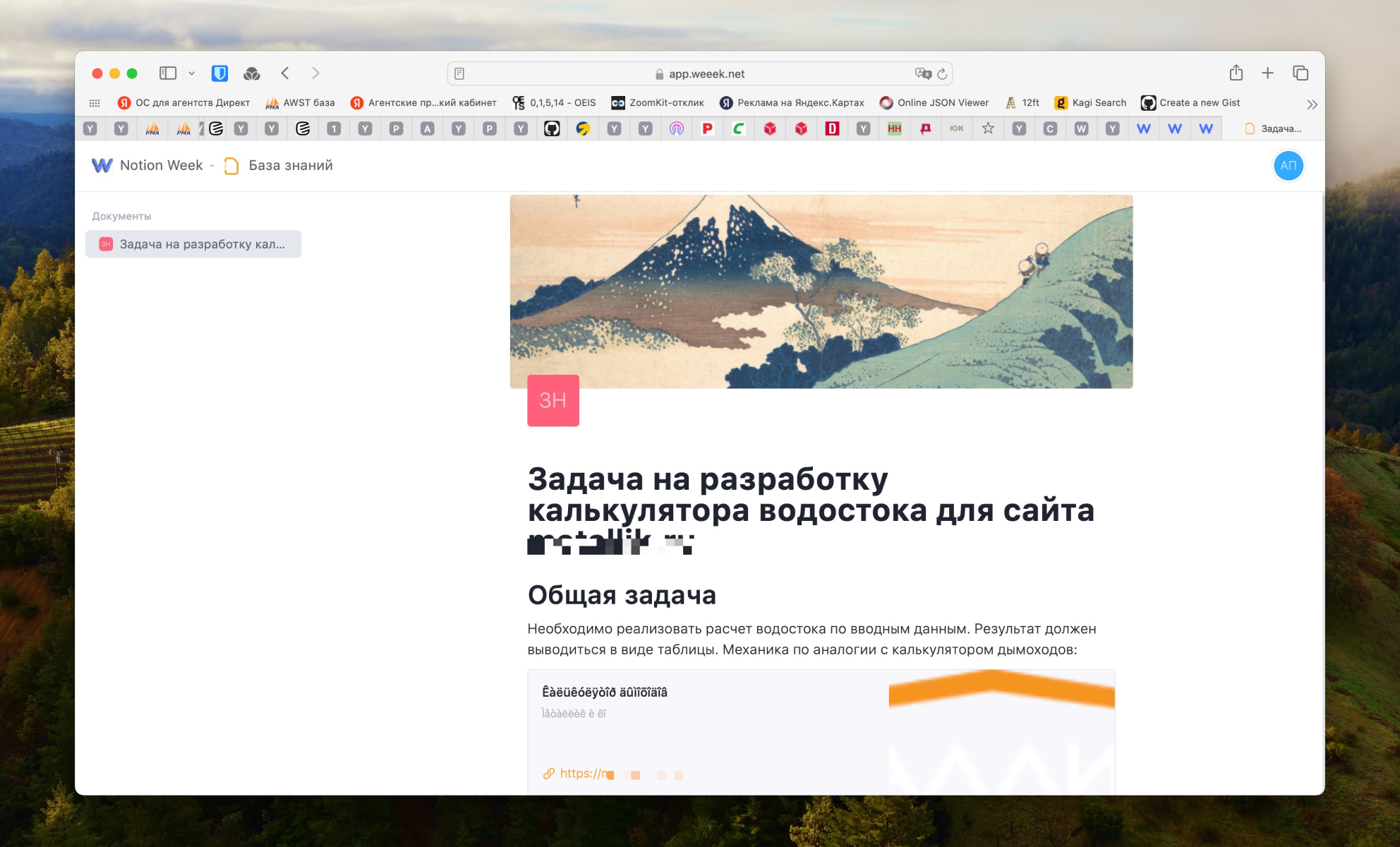1400x847 pixels.
Task: Click the orange База знаний document icon
Action: pyautogui.click(x=231, y=165)
